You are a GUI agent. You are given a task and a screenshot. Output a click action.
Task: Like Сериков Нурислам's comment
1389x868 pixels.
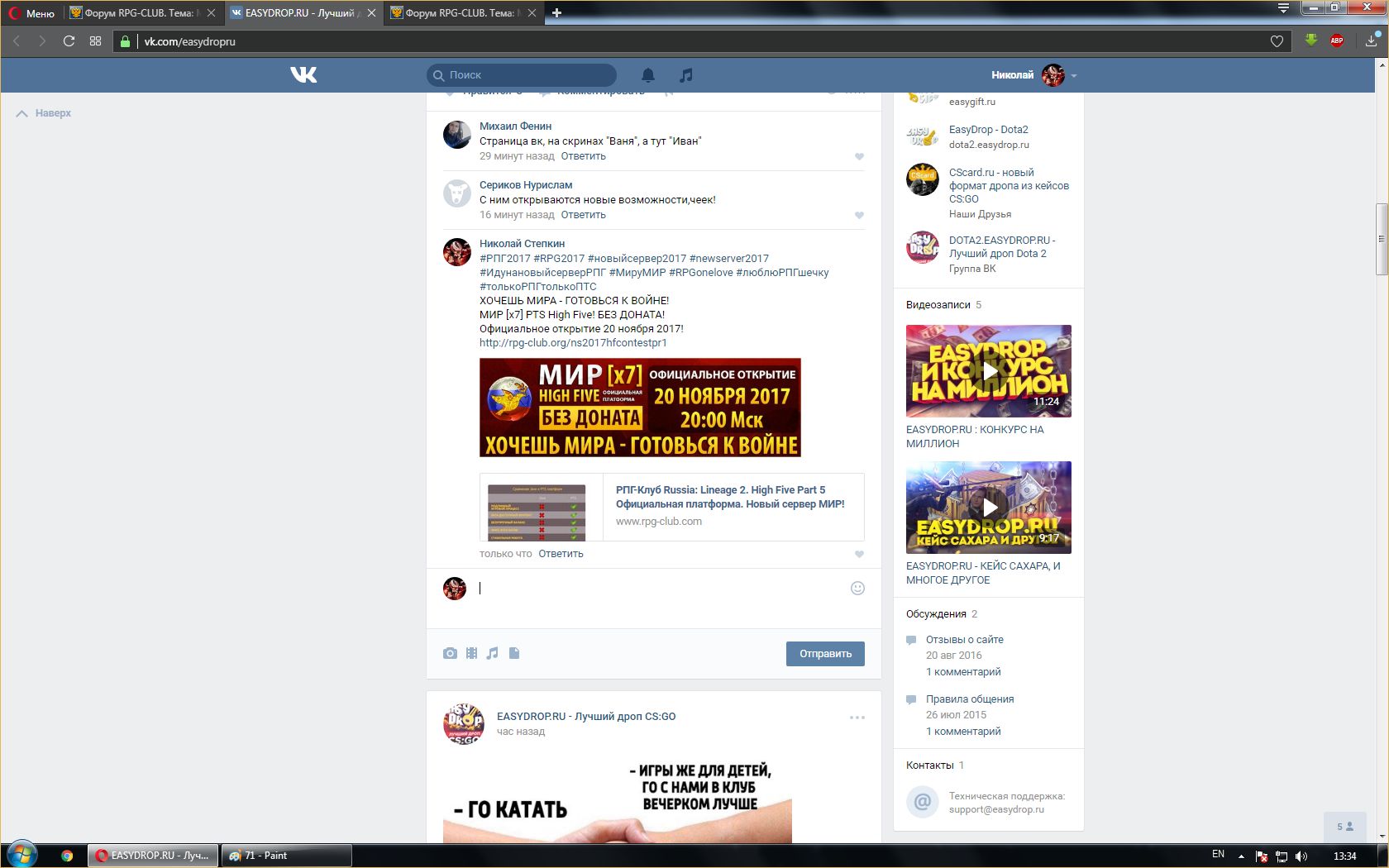859,215
